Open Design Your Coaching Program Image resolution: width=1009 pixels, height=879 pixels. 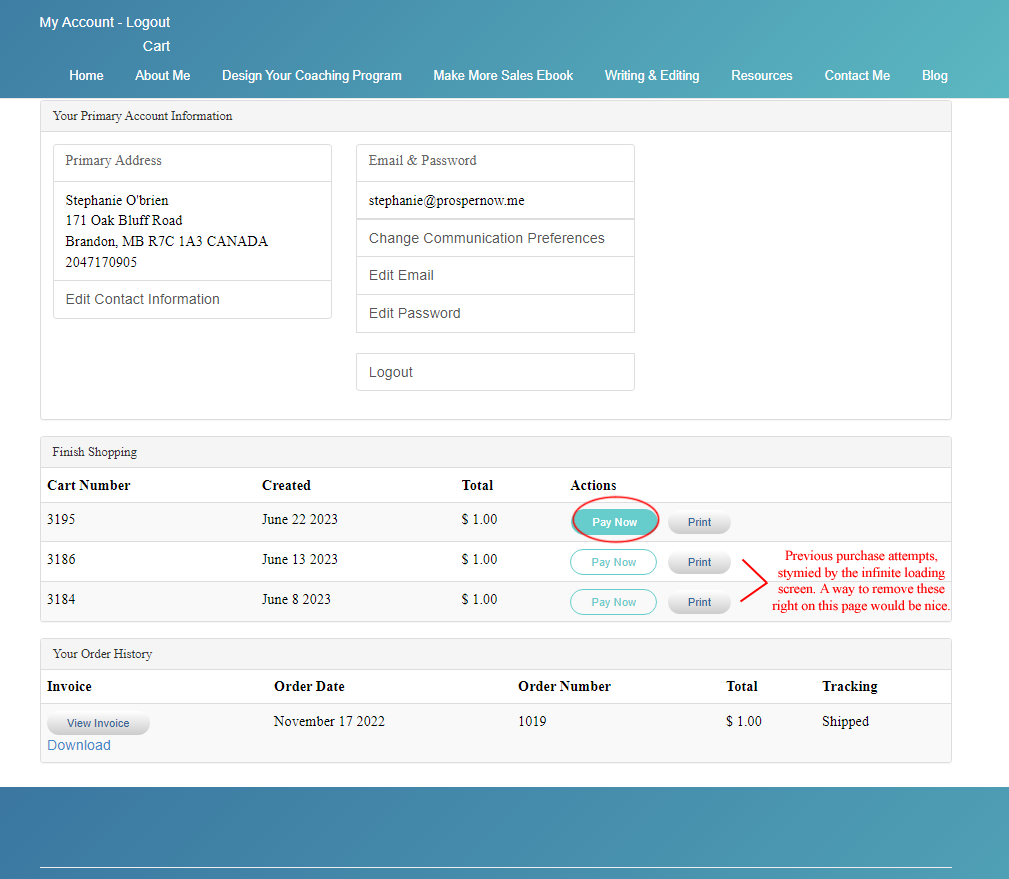[x=311, y=75]
